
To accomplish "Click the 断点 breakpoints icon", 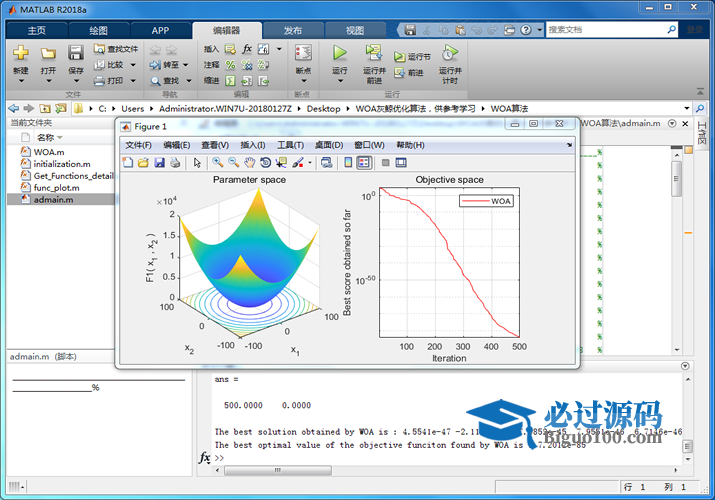I will pos(303,53).
